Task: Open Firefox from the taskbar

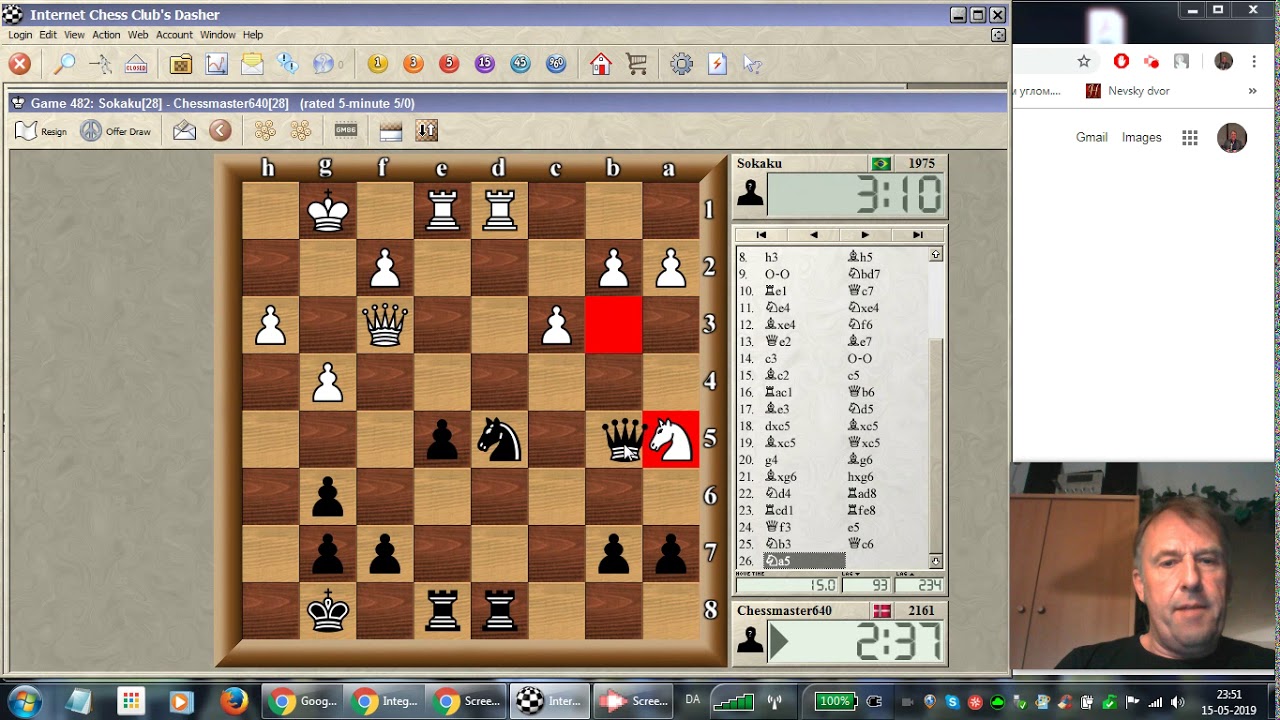Action: (234, 701)
